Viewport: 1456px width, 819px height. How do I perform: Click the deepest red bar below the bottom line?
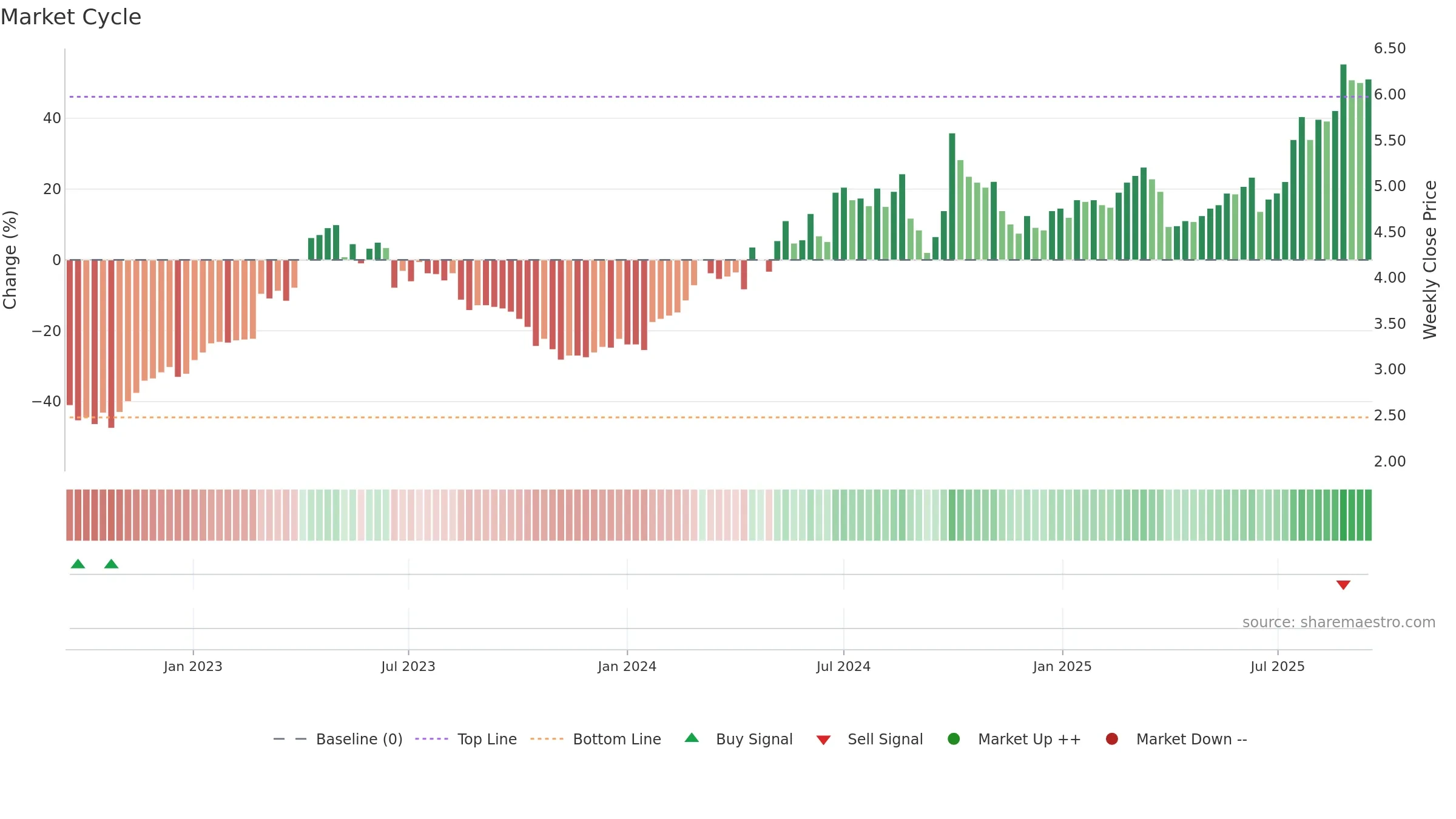[x=111, y=344]
